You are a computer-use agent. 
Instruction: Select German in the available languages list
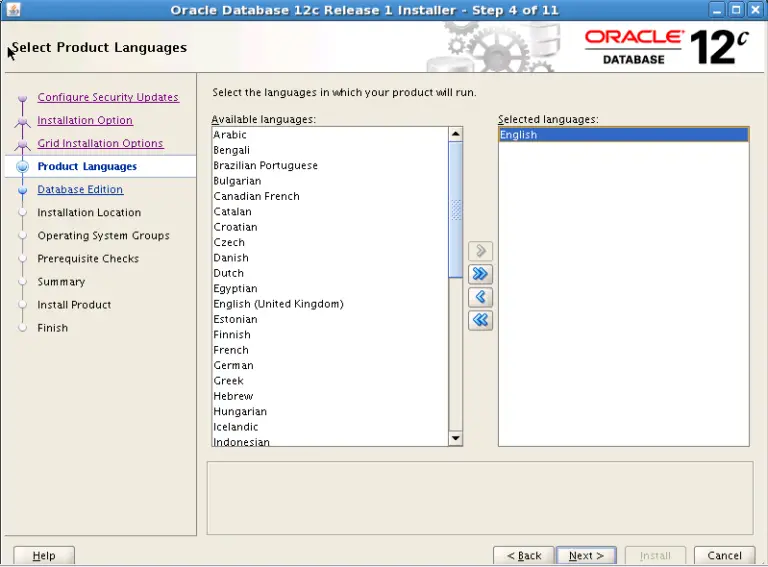pos(233,365)
